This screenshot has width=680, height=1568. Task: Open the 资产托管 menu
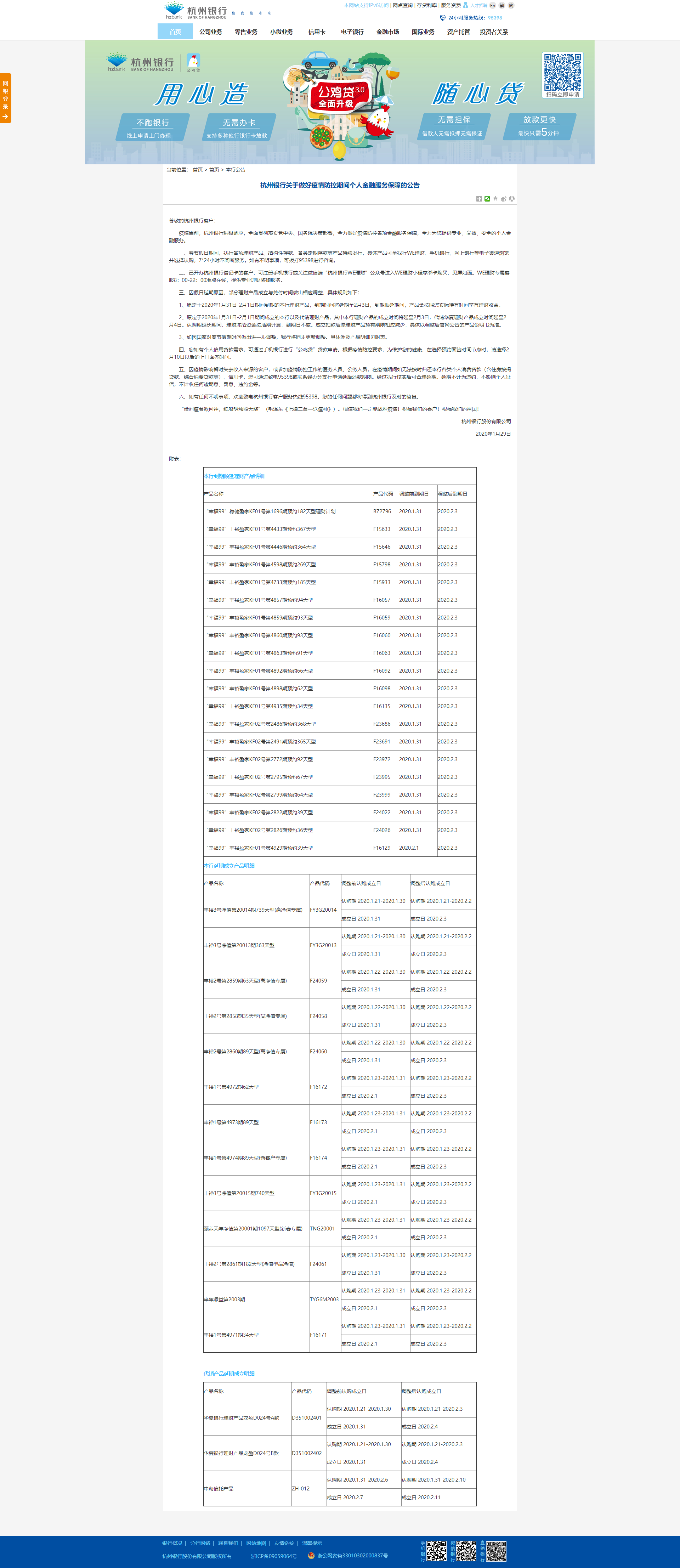coord(458,32)
